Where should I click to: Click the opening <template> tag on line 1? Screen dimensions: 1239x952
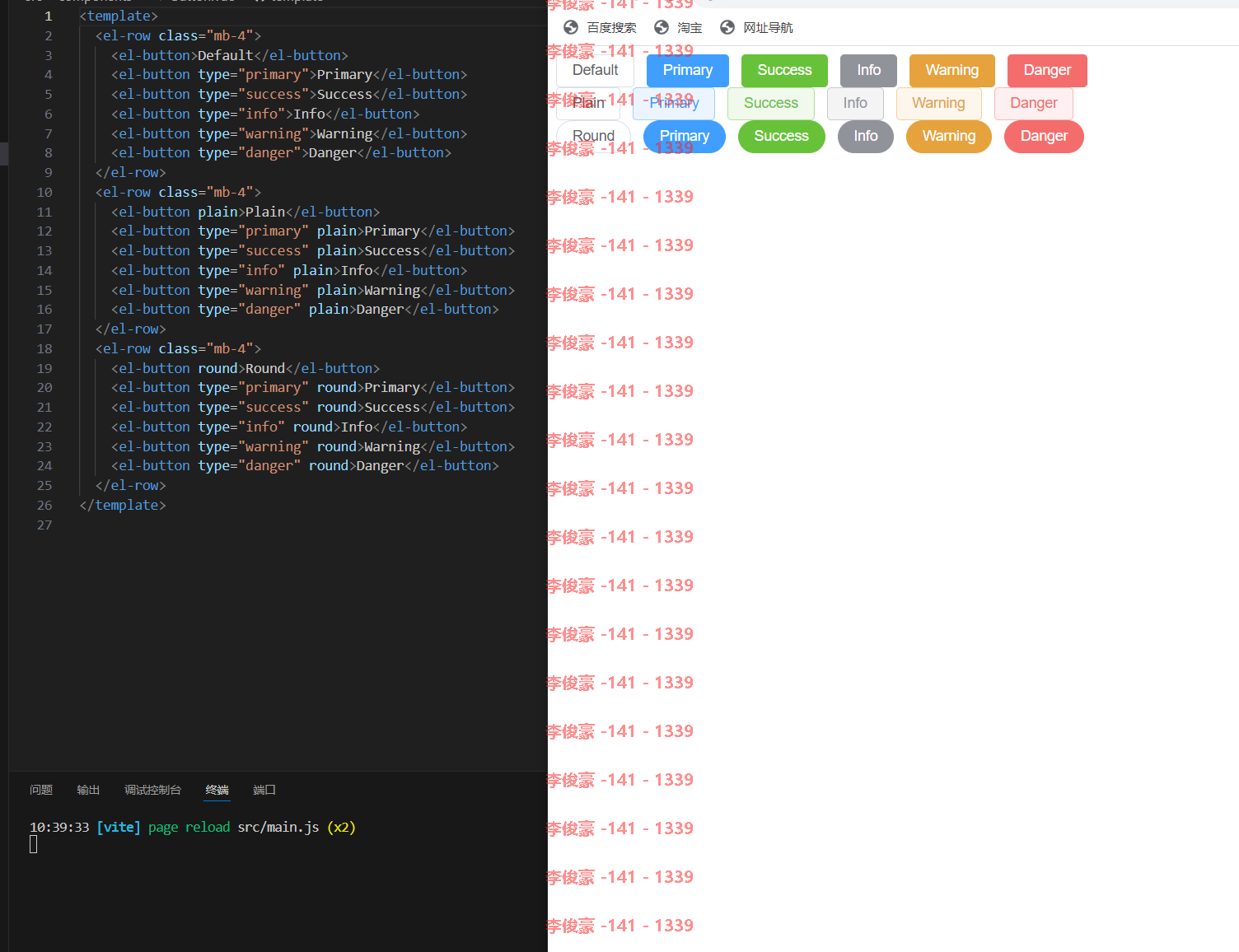click(119, 16)
